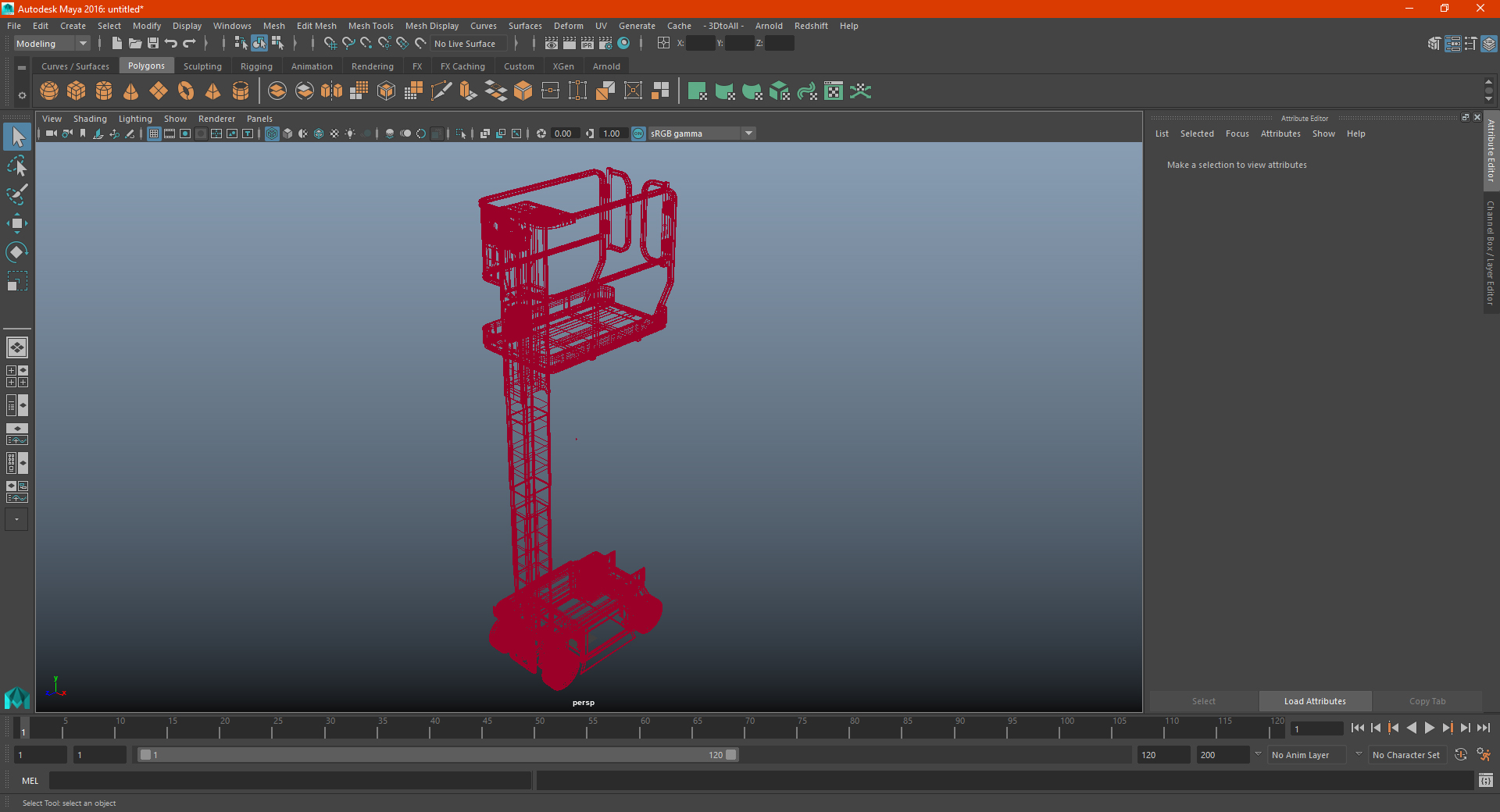Create a polygon pyramid from the shelf
Viewport: 1500px width, 812px height.
click(213, 91)
